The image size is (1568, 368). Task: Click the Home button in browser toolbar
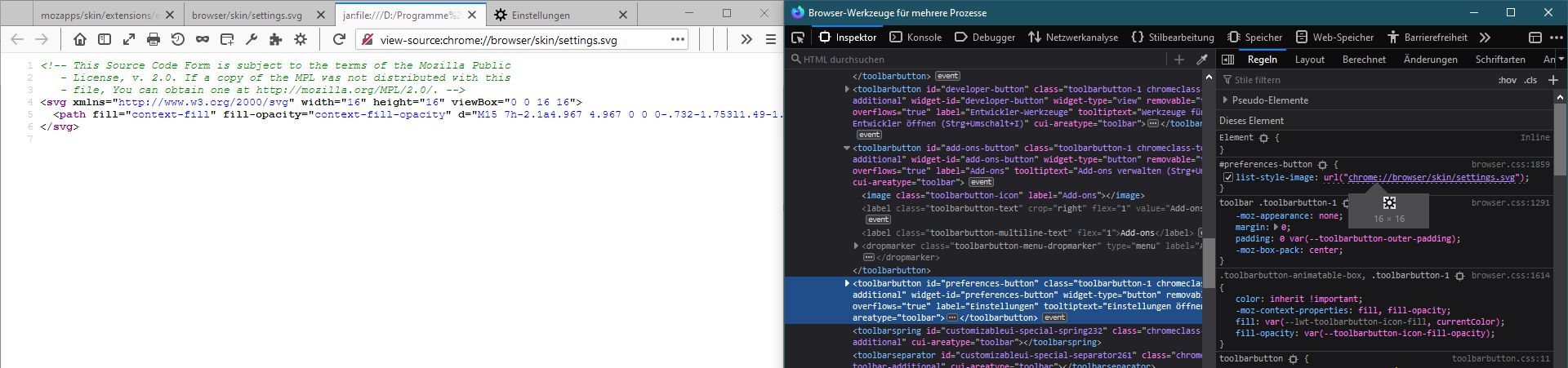pyautogui.click(x=80, y=39)
